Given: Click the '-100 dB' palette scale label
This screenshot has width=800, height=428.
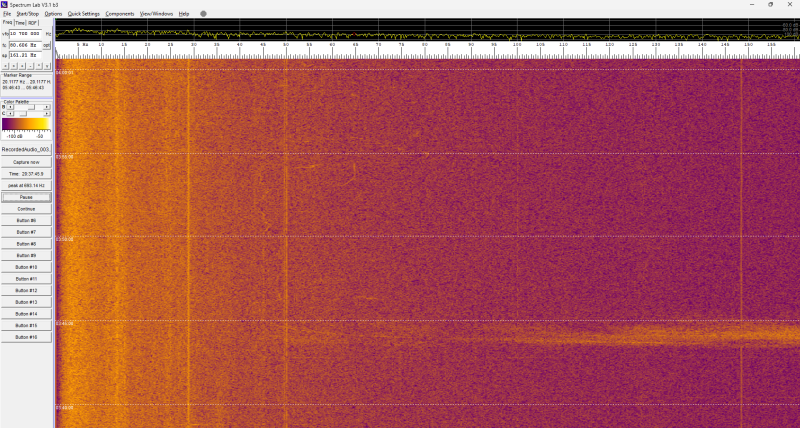Looking at the screenshot, I should (x=14, y=136).
